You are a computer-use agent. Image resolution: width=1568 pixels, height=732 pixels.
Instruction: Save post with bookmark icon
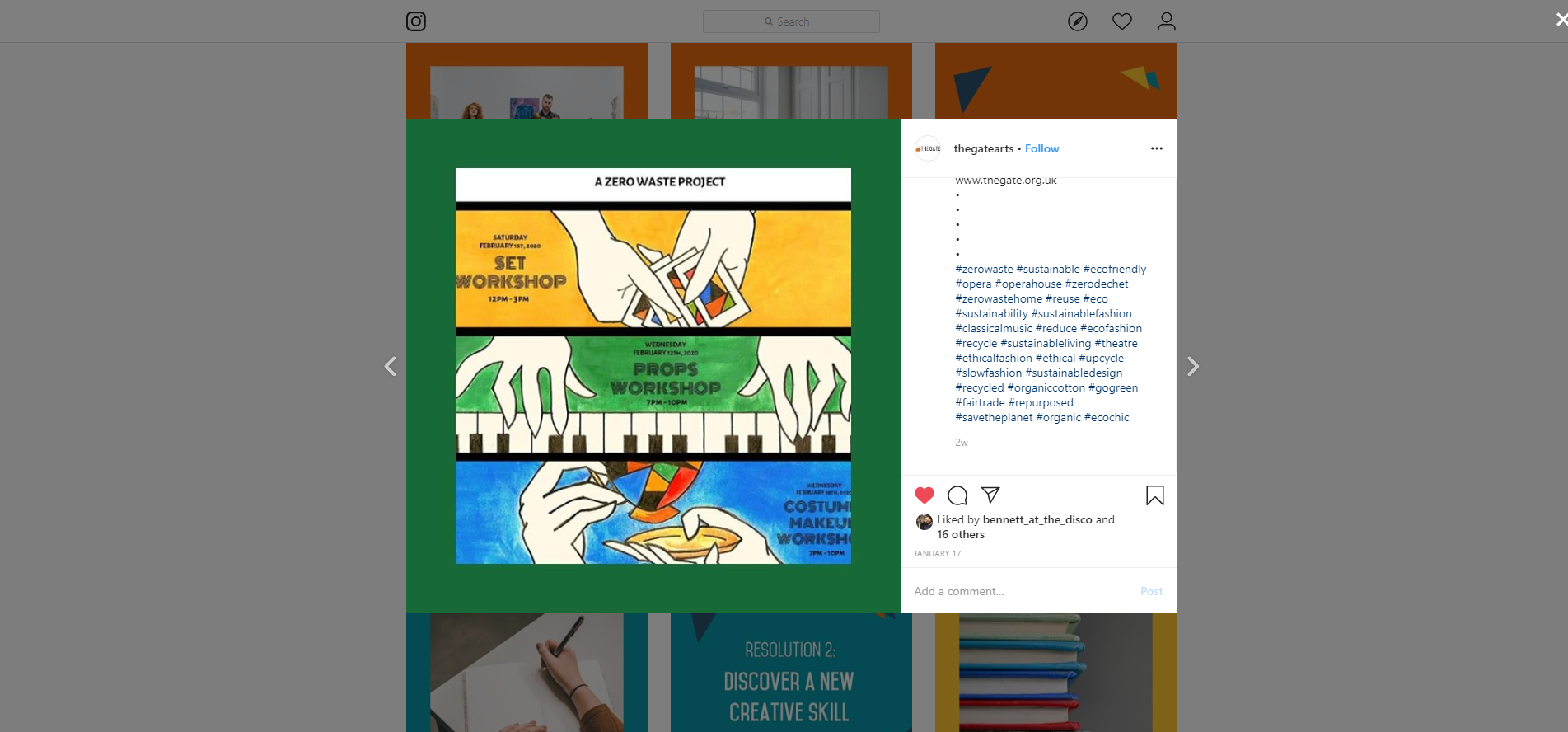coord(1155,495)
